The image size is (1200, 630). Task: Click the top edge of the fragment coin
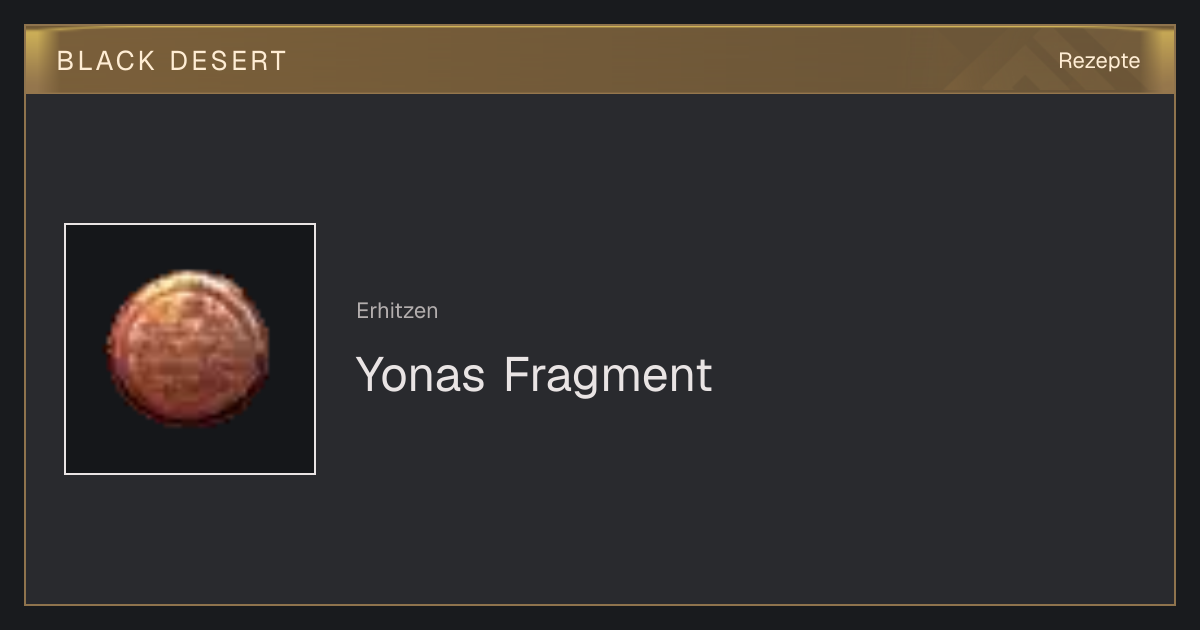190,276
